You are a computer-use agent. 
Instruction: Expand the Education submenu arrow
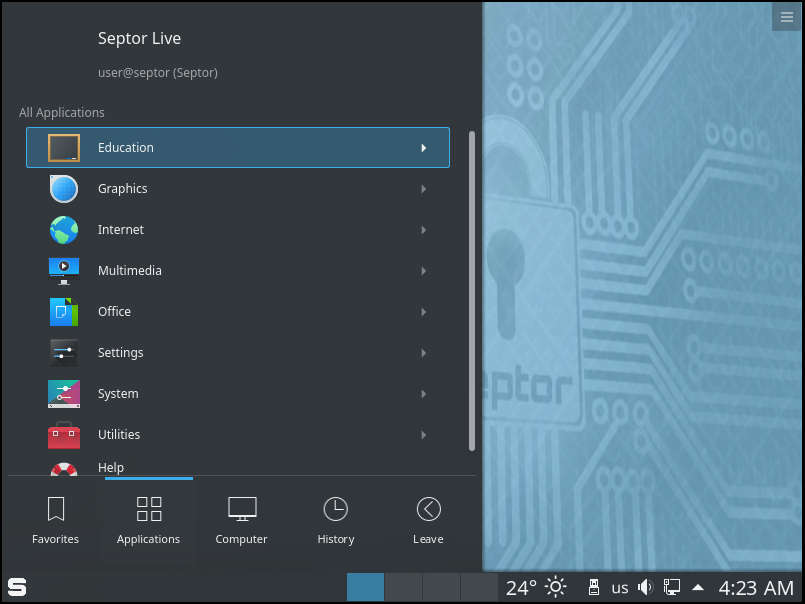(422, 147)
